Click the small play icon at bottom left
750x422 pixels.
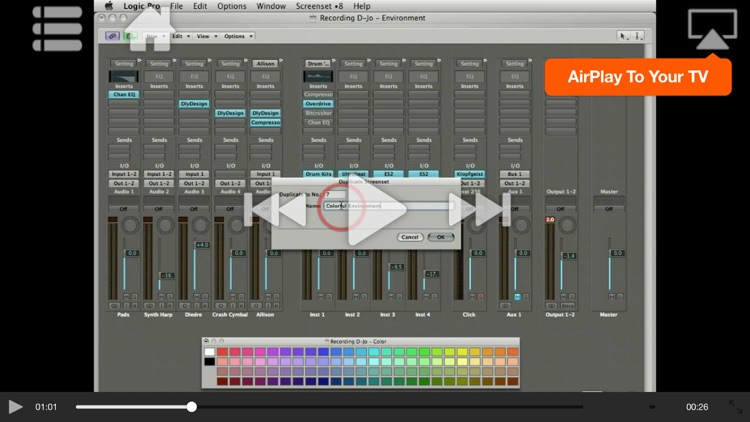[15, 407]
